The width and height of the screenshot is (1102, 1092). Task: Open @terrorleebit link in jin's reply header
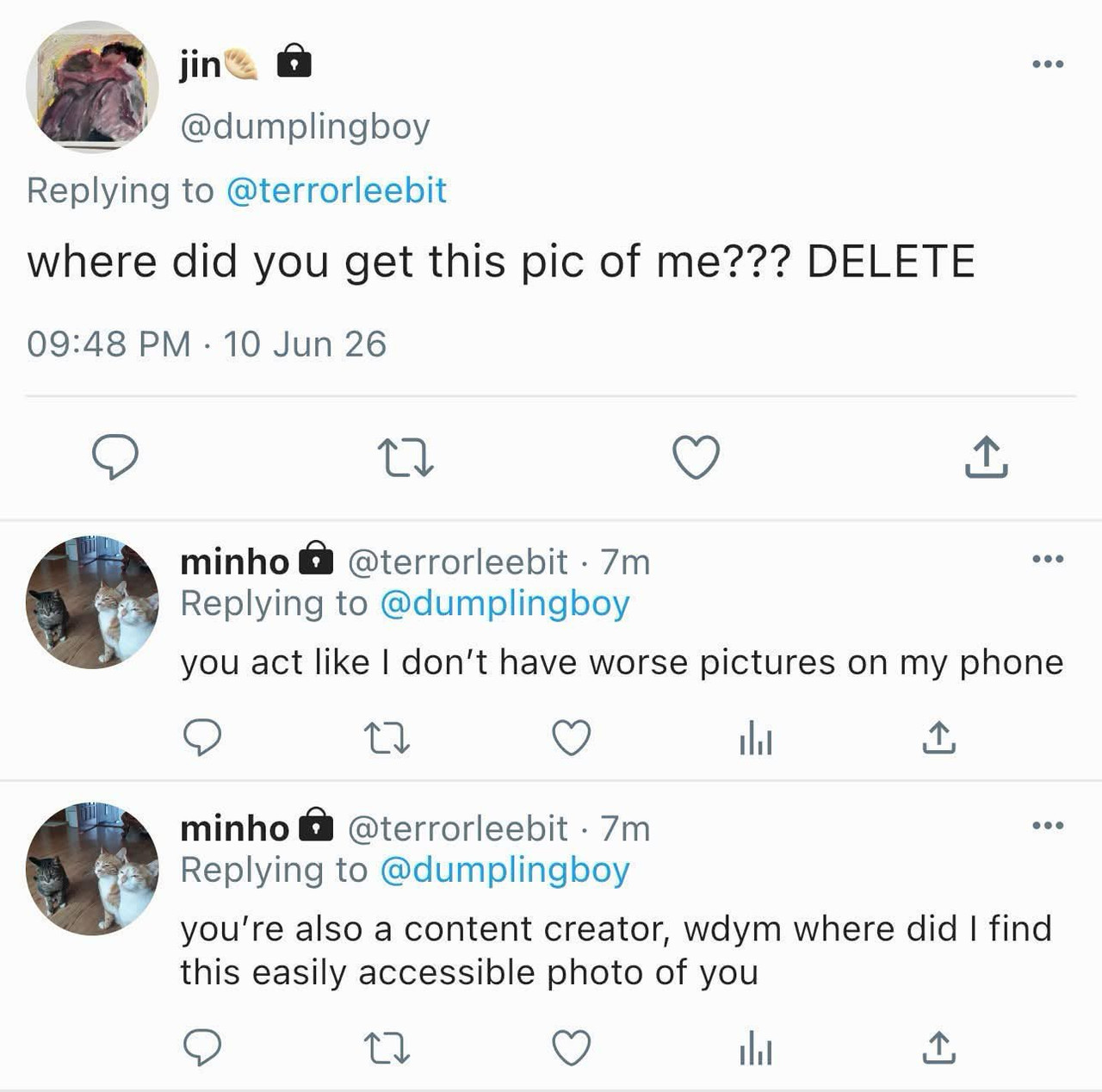point(336,190)
